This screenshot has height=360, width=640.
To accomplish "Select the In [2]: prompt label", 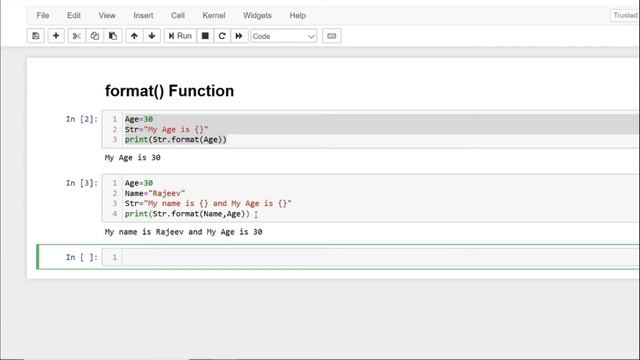I will pos(82,119).
